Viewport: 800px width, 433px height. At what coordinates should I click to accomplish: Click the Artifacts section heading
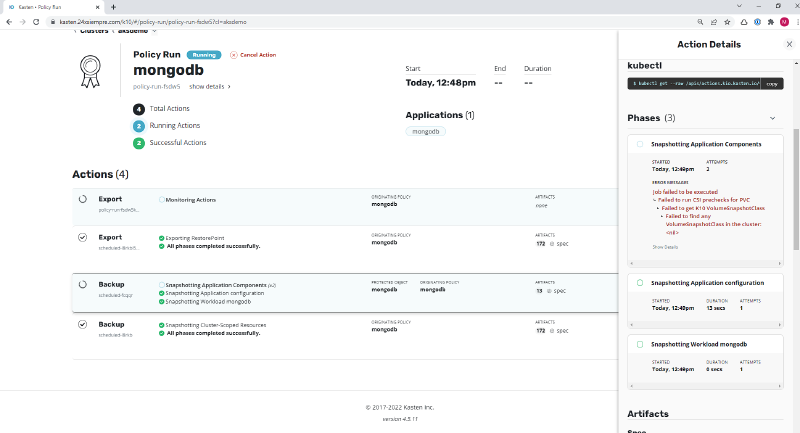tap(647, 414)
